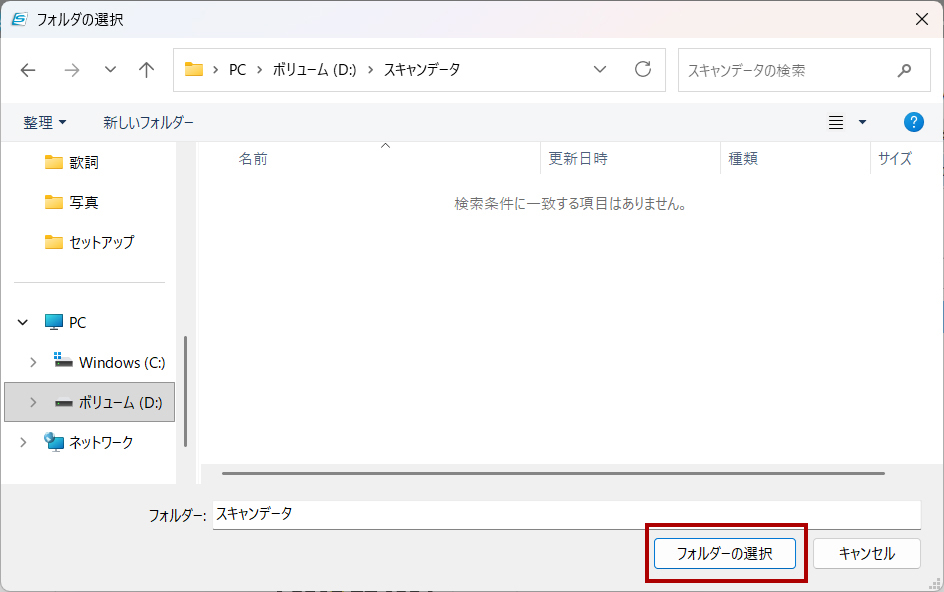Confirm with the フォルダーの選択 button
This screenshot has height=592, width=944.
coord(725,553)
